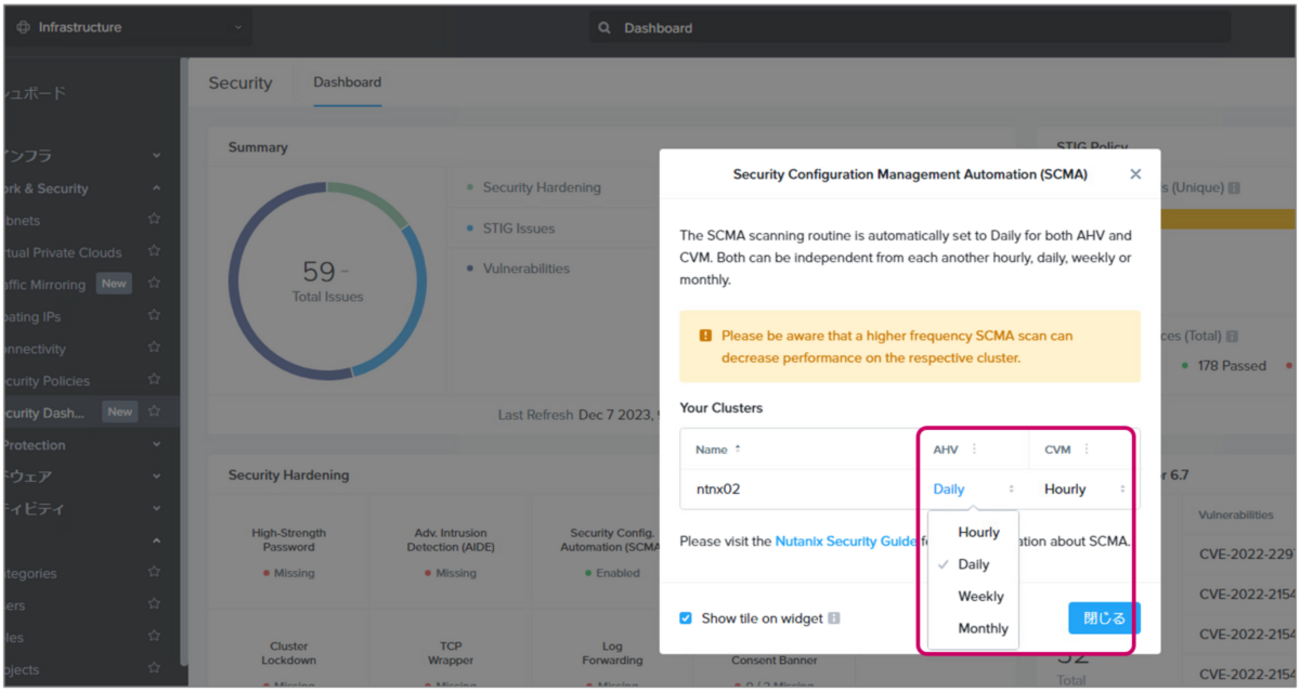Favorite the Virtual Private Clouds item

tap(154, 252)
